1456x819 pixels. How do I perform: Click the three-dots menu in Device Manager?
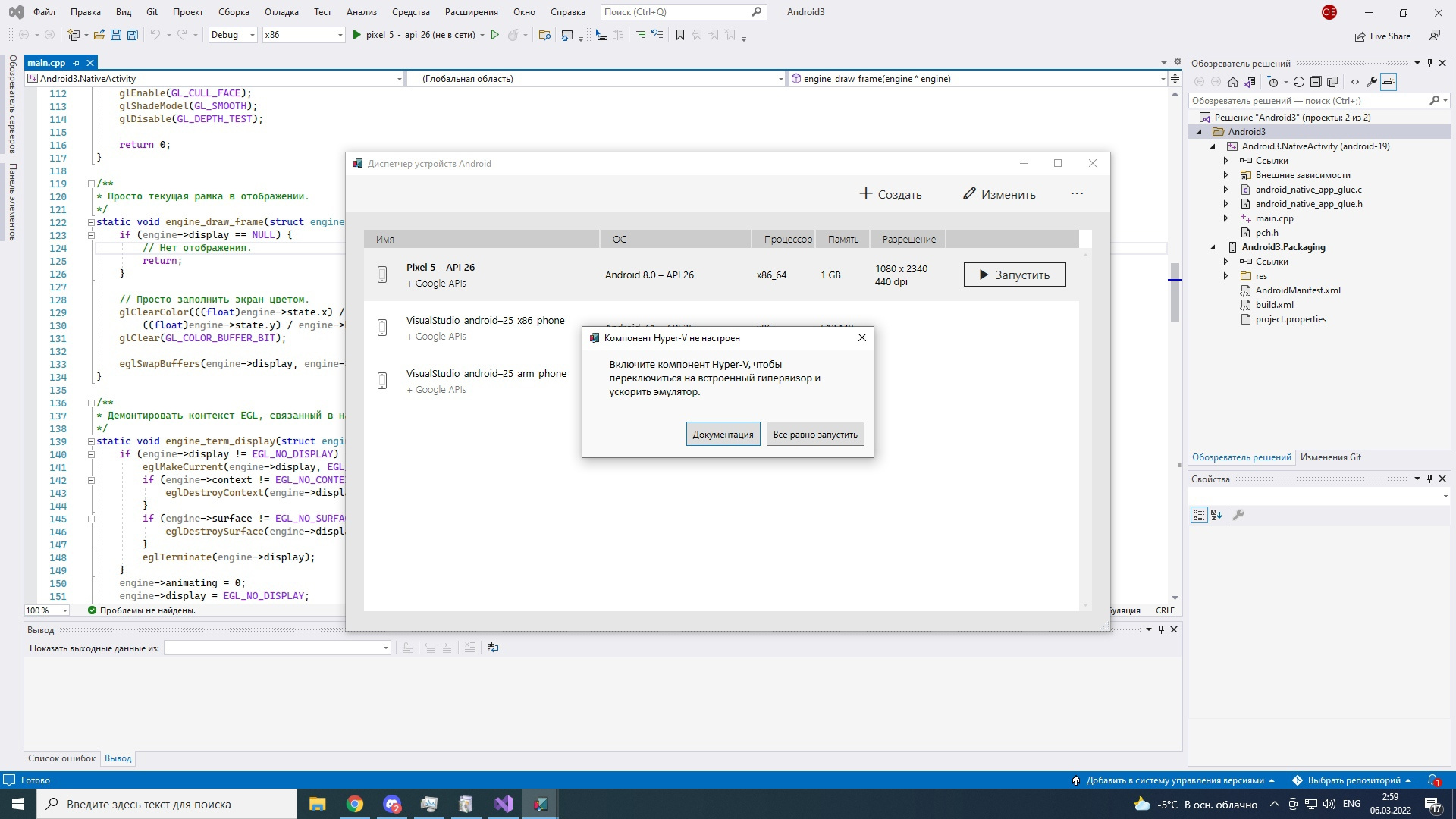[1077, 194]
